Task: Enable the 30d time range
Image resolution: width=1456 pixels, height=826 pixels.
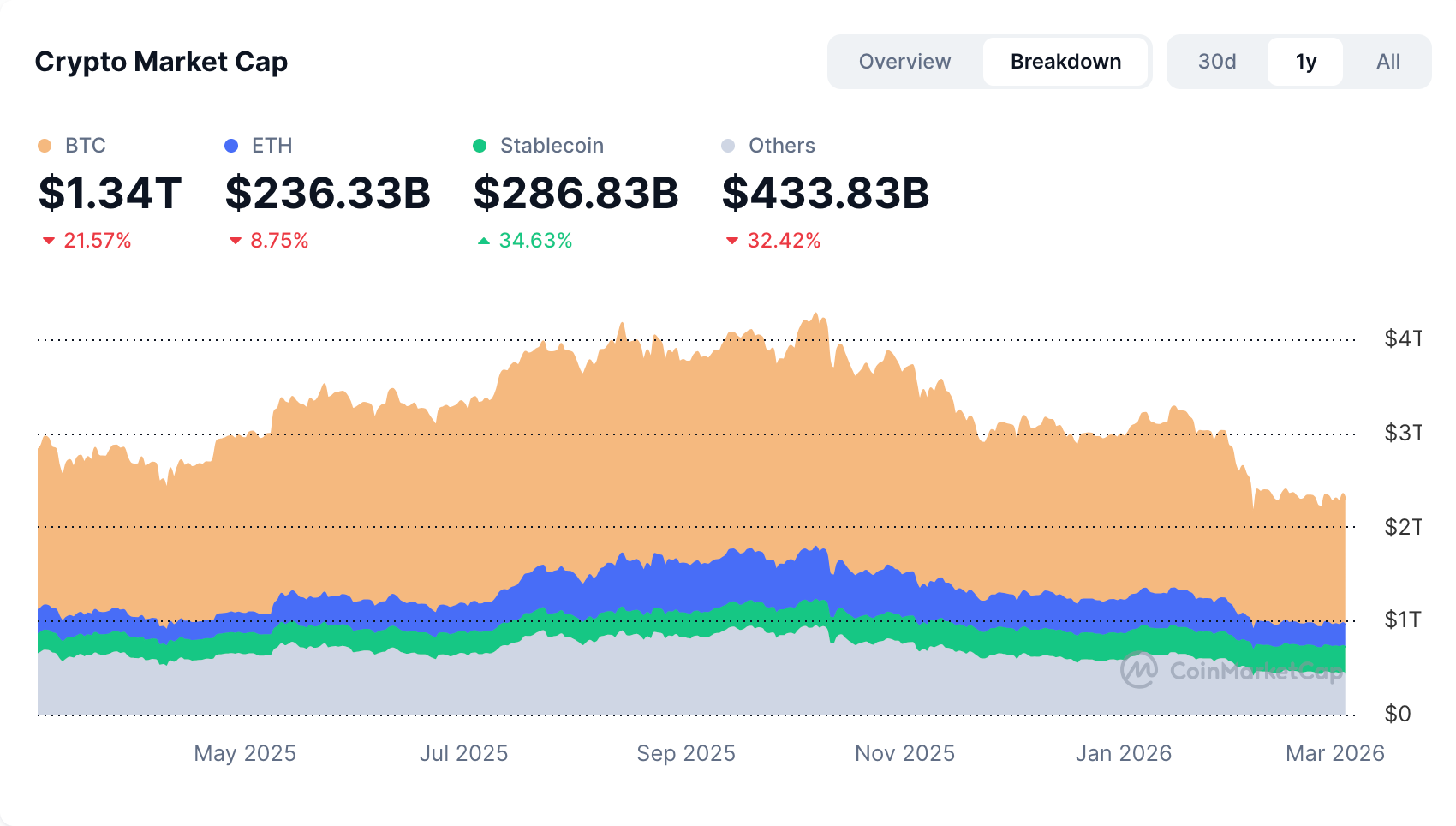Action: (x=1217, y=61)
